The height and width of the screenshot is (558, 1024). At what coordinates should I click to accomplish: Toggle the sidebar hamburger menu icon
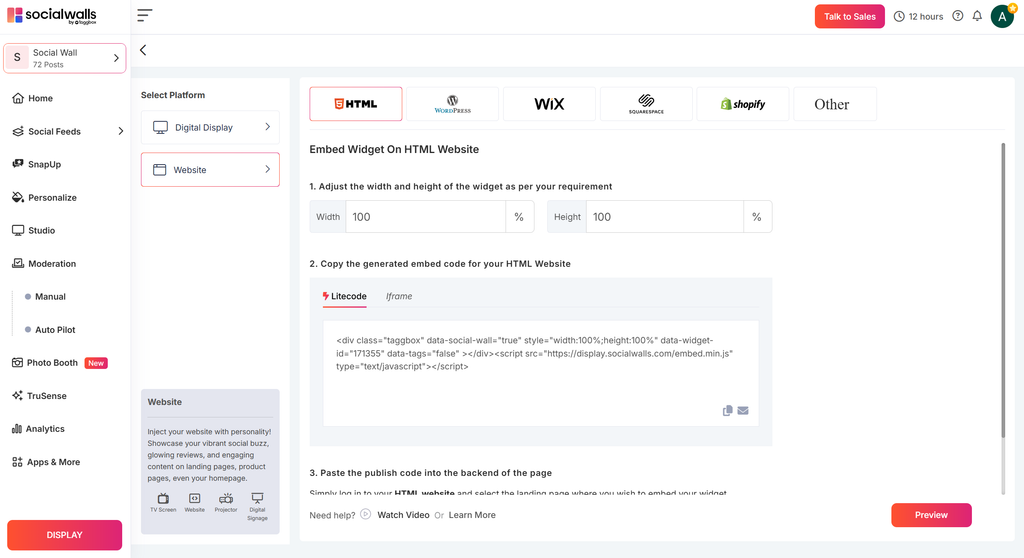(144, 15)
